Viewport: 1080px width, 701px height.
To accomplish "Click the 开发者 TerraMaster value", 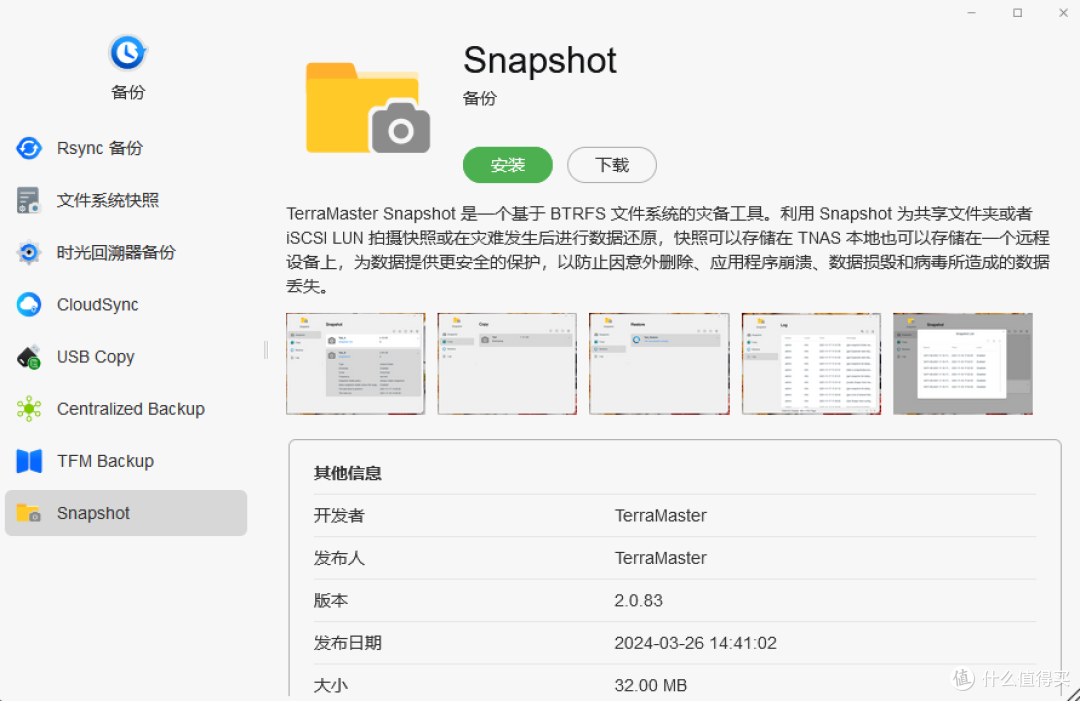I will tap(661, 515).
